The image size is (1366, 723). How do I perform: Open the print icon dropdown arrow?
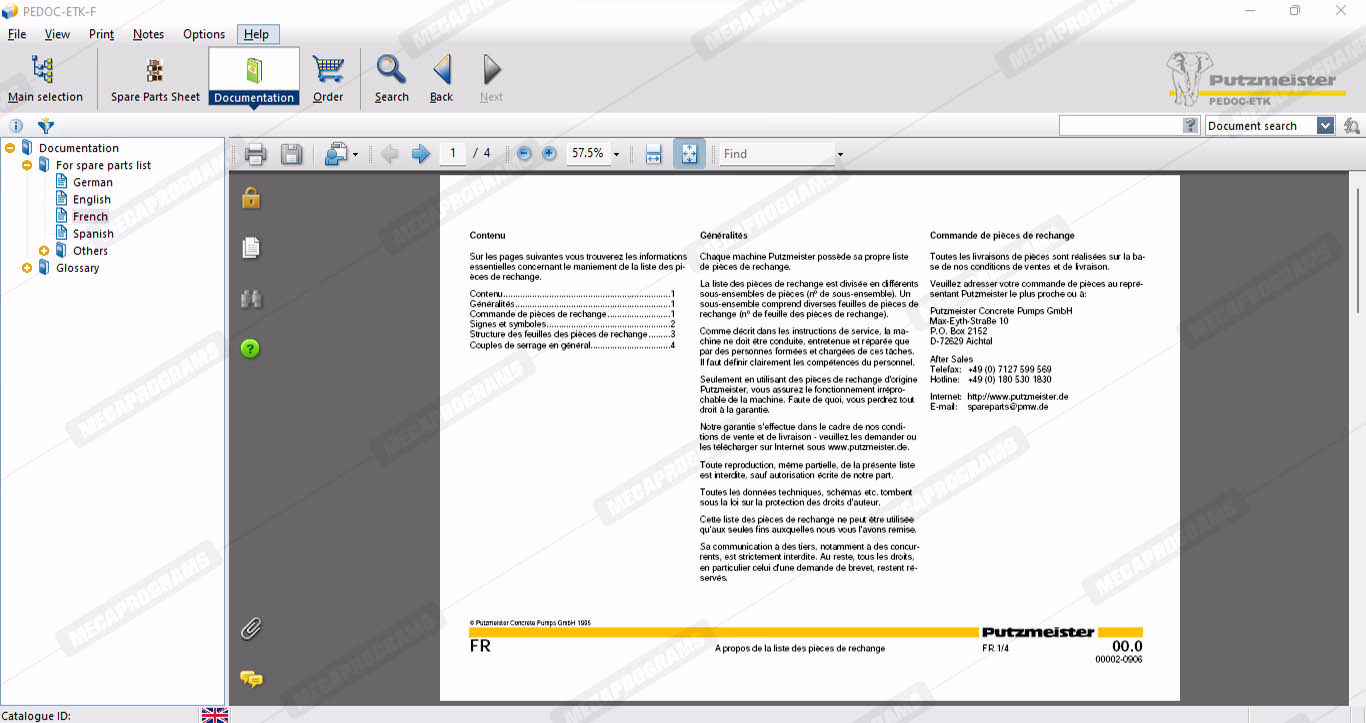[355, 155]
